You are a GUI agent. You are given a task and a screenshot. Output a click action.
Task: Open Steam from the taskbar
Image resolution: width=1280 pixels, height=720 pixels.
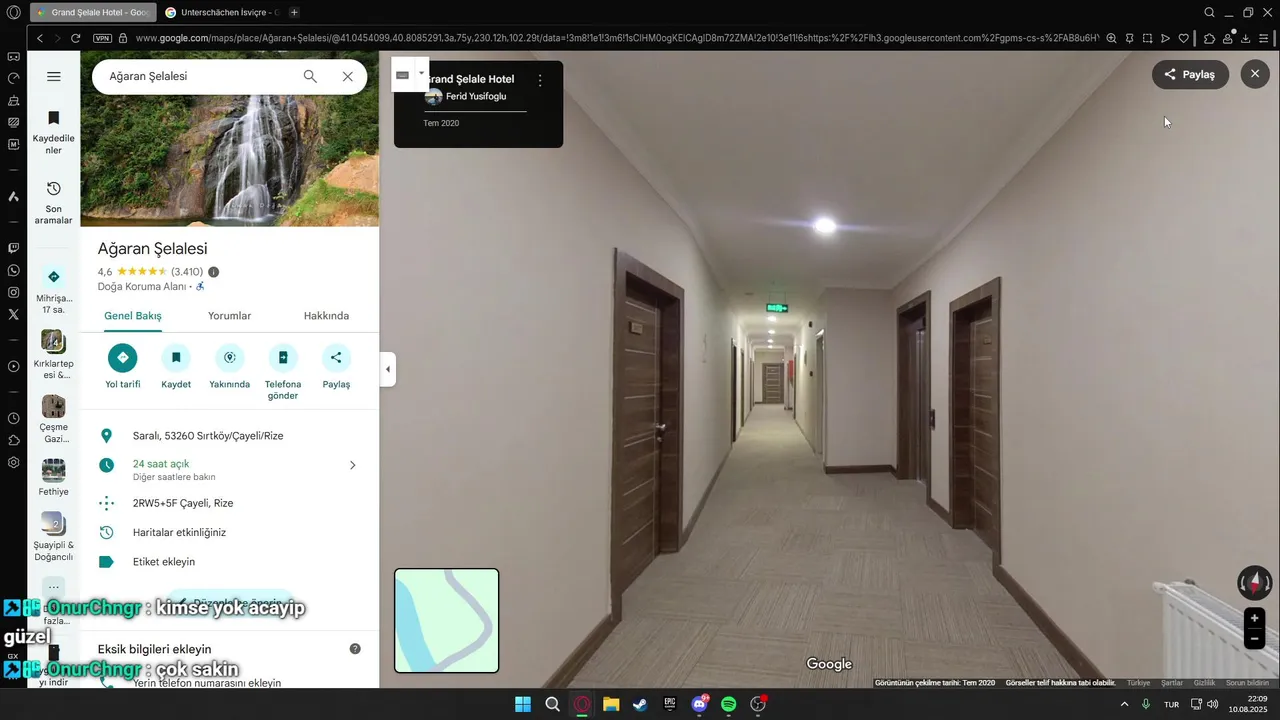(640, 704)
